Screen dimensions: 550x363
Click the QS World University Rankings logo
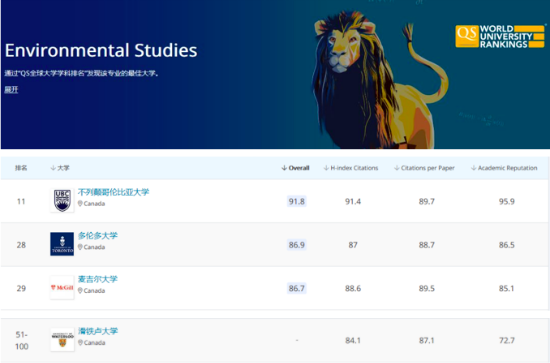tap(500, 36)
